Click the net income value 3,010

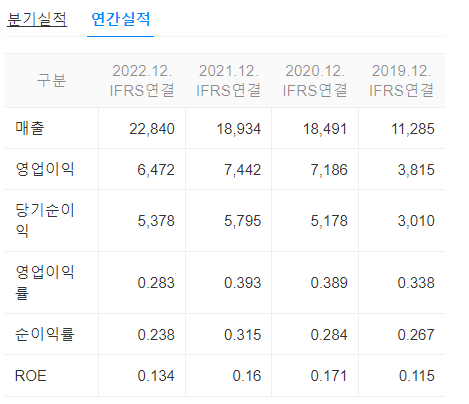pos(416,221)
